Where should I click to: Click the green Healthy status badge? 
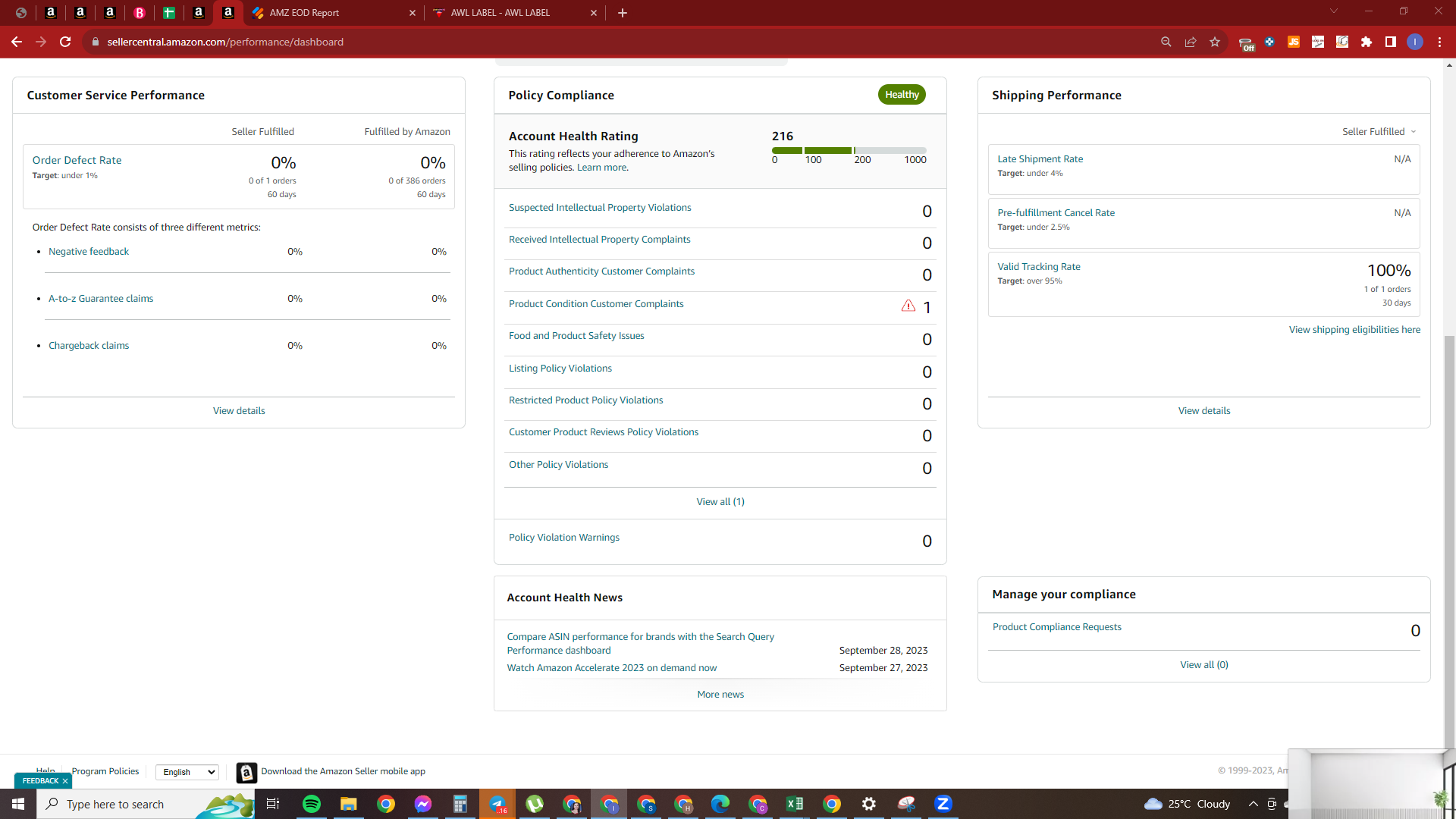click(902, 95)
